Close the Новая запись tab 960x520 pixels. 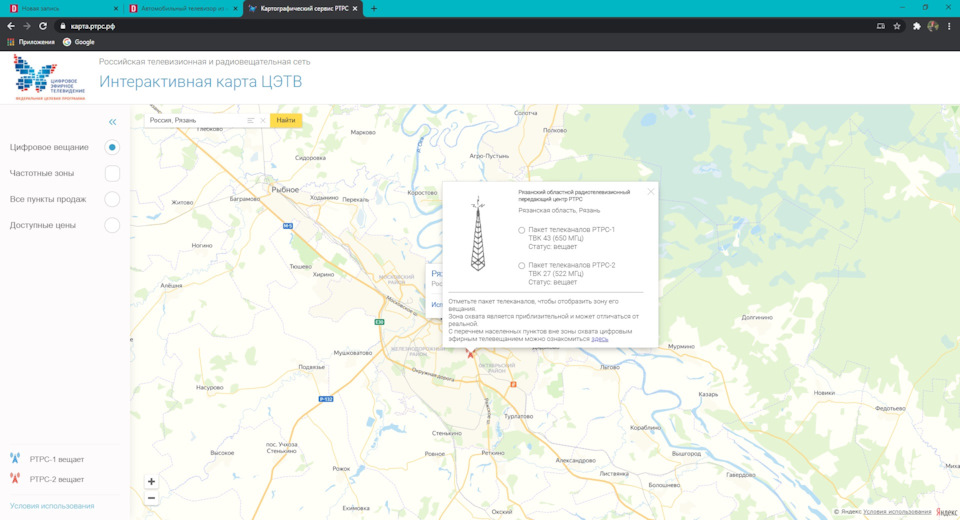point(116,9)
